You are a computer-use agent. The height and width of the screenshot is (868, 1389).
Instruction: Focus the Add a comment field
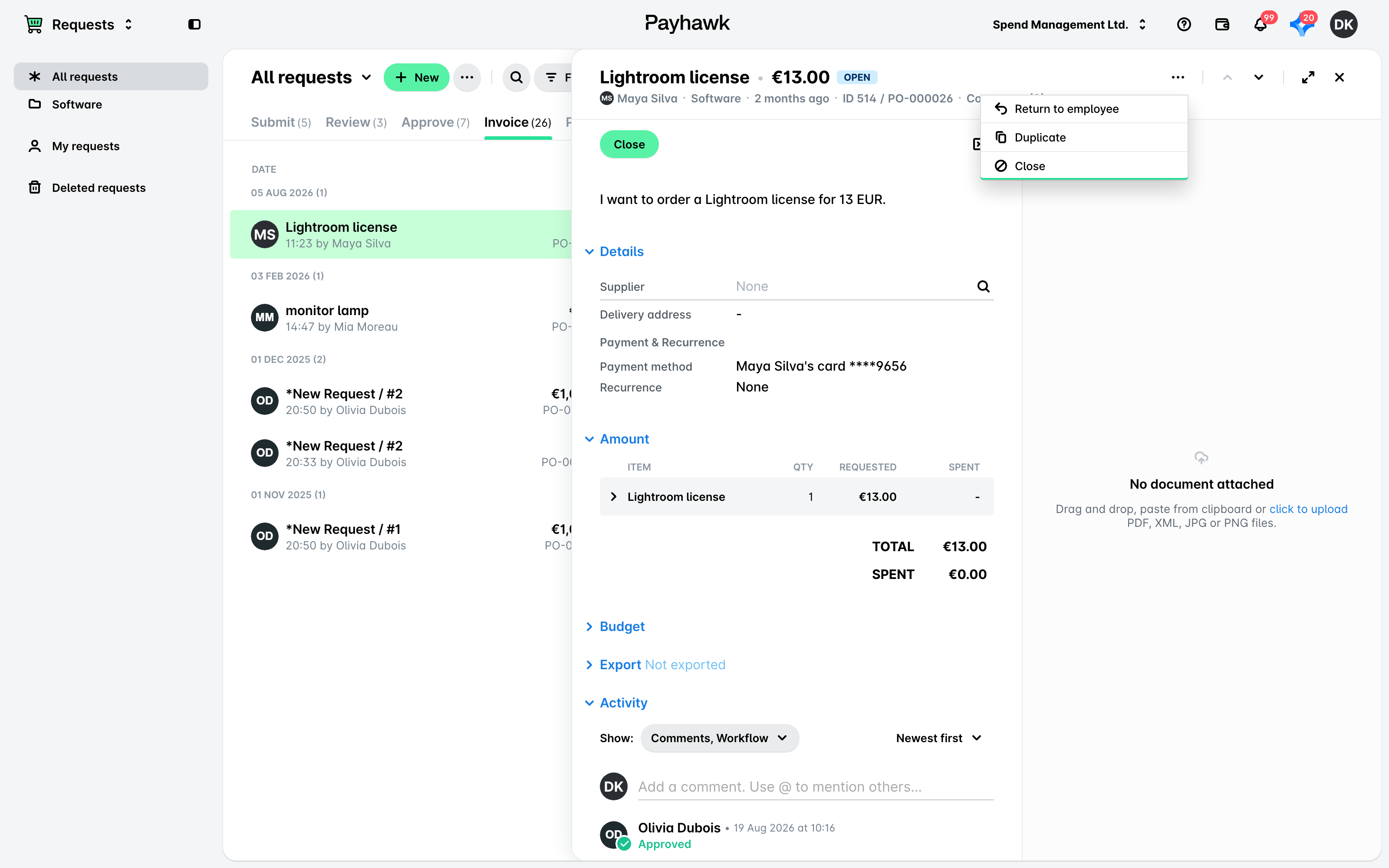[x=816, y=786]
